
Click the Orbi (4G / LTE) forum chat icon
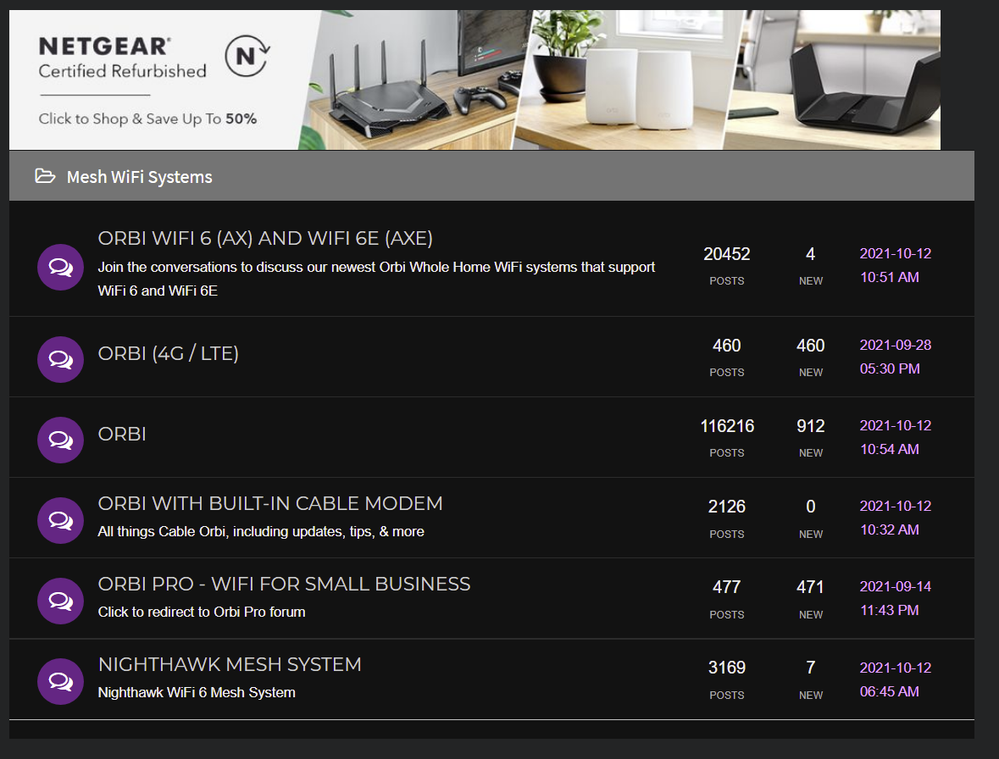tap(61, 359)
